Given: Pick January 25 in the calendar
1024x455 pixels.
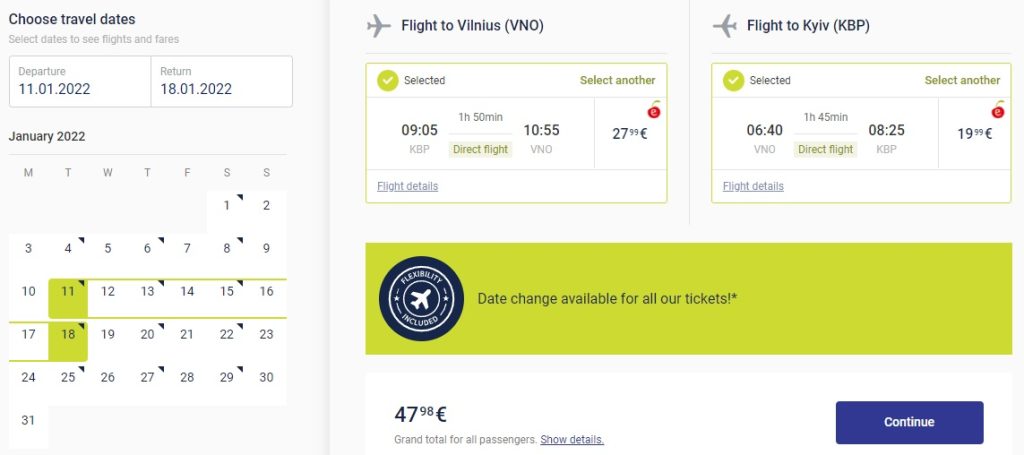Looking at the screenshot, I should (x=68, y=377).
